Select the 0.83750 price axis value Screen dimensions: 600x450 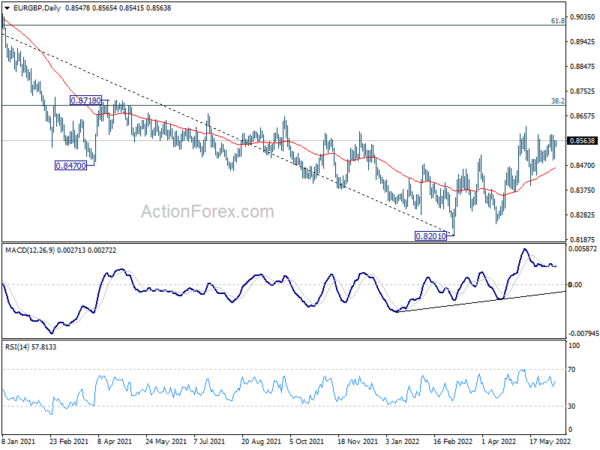582,190
